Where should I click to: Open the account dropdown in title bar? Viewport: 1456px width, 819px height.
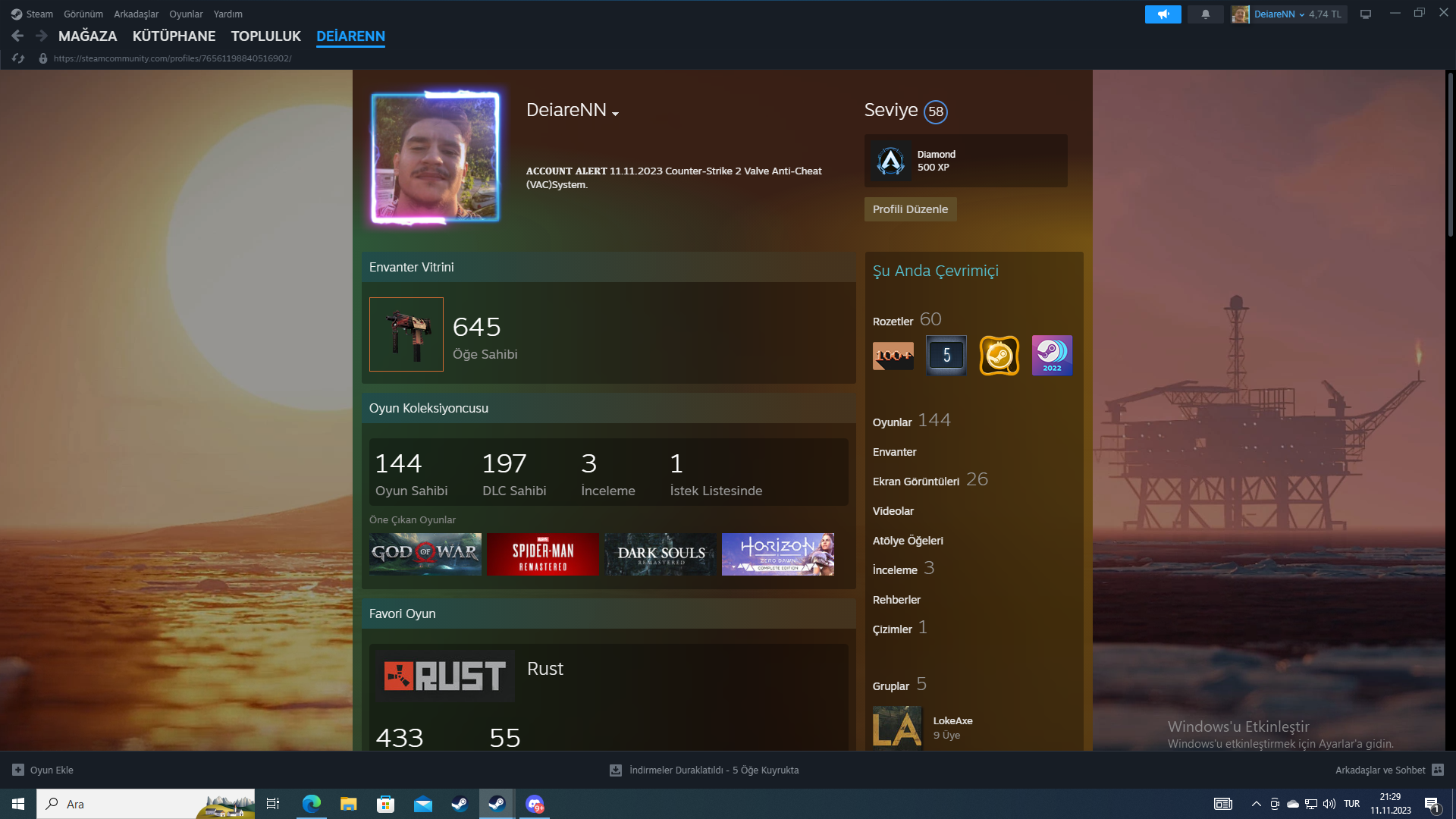point(1288,14)
